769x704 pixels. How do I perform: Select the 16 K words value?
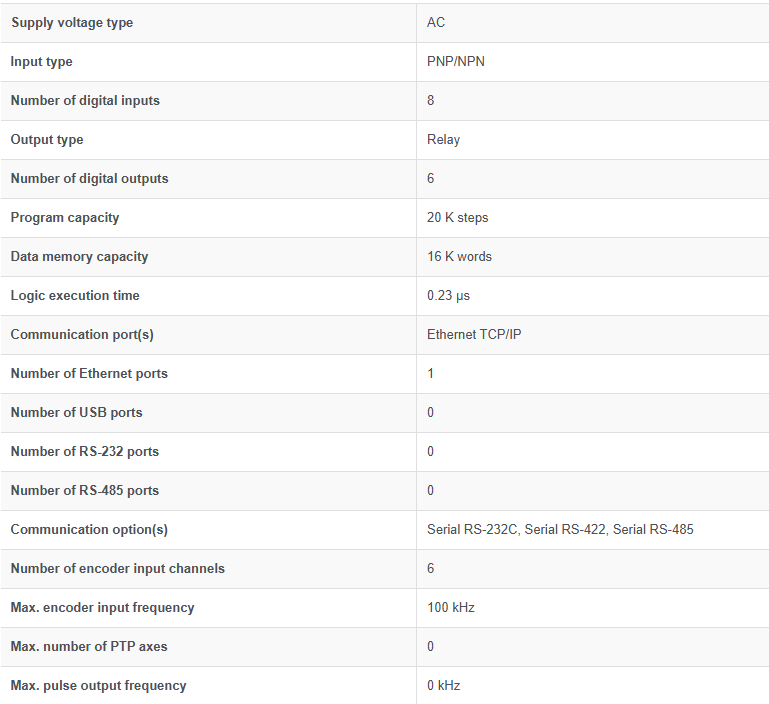coord(459,257)
